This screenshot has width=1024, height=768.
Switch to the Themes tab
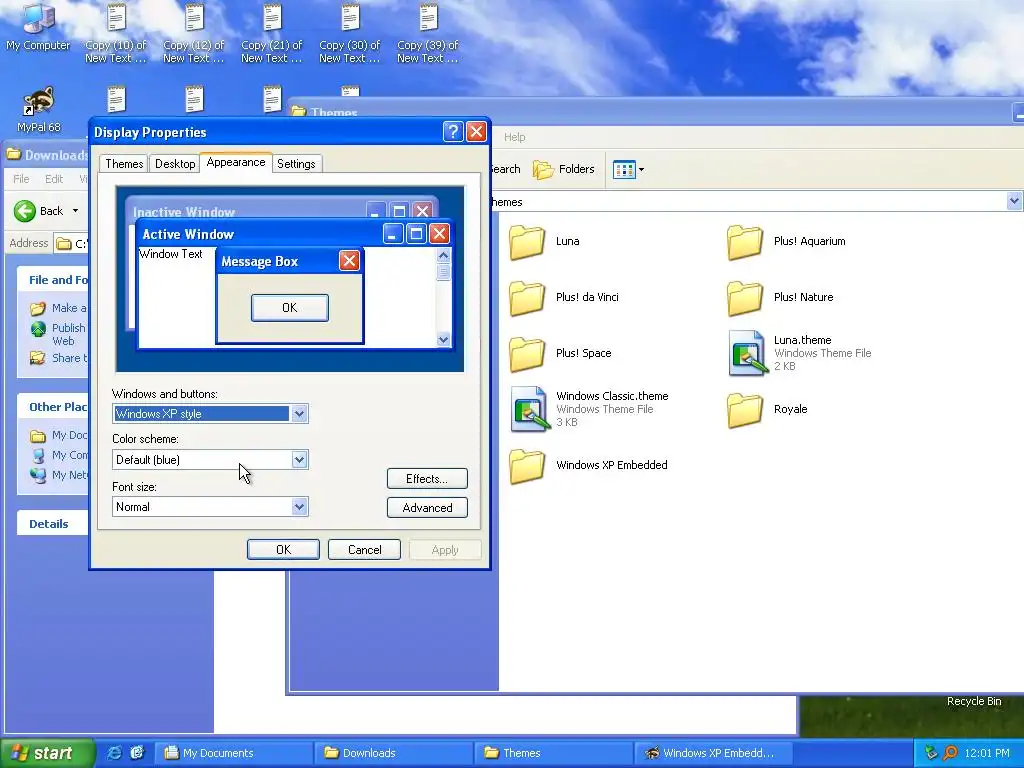[x=124, y=164]
